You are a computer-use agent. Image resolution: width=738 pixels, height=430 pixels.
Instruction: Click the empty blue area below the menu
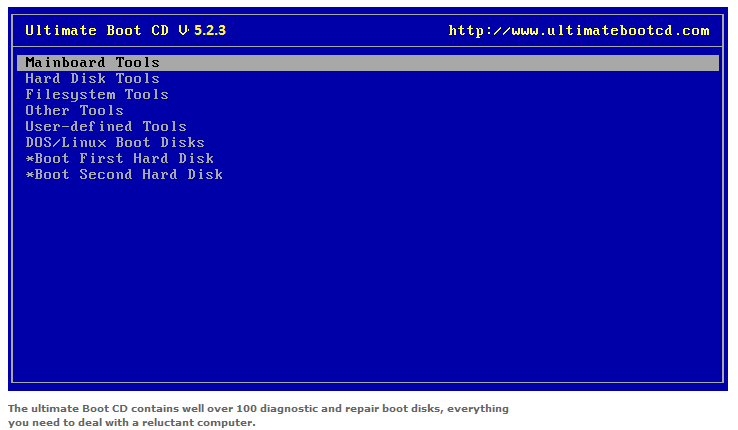point(367,282)
